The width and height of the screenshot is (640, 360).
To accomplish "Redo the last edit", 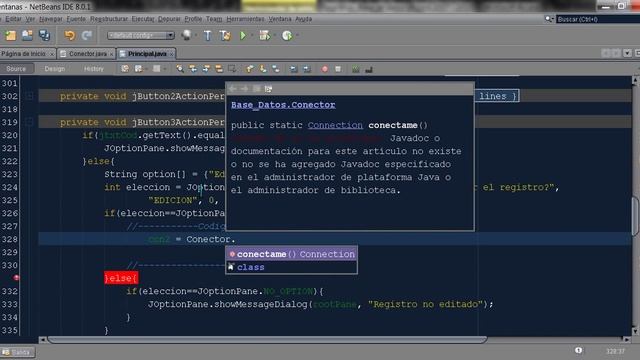I will (x=87, y=36).
